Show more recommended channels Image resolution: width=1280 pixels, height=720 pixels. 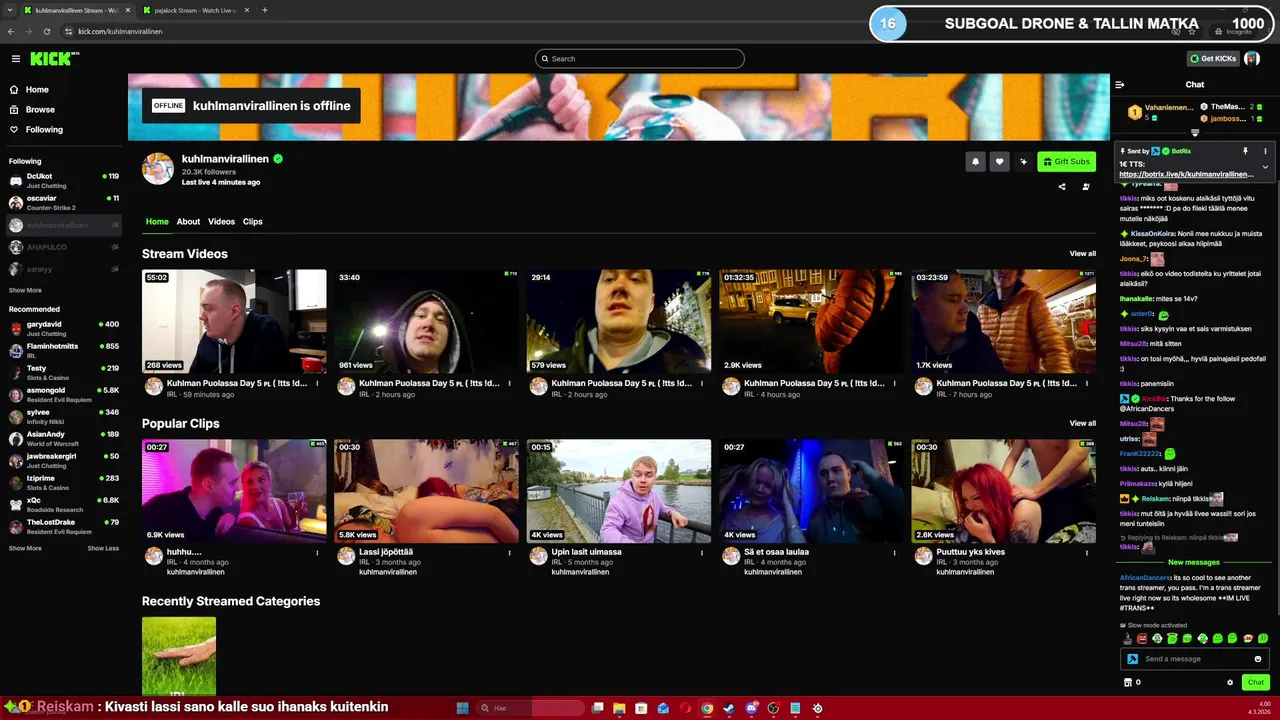tap(25, 548)
